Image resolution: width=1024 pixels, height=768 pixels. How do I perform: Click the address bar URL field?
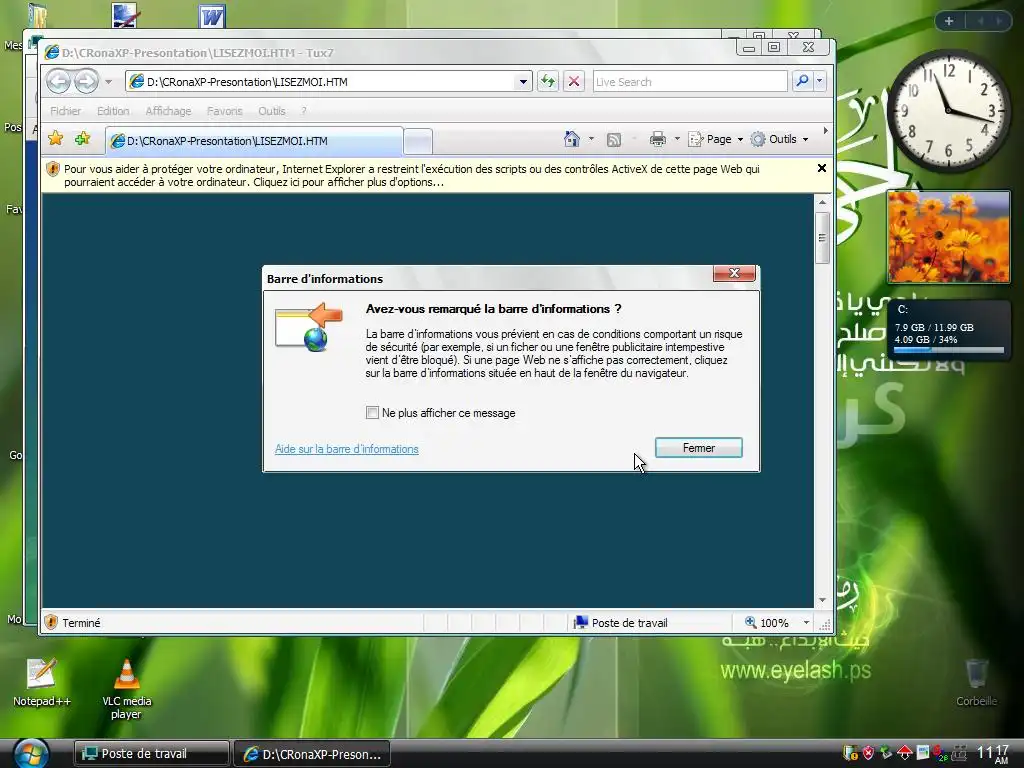tap(320, 82)
